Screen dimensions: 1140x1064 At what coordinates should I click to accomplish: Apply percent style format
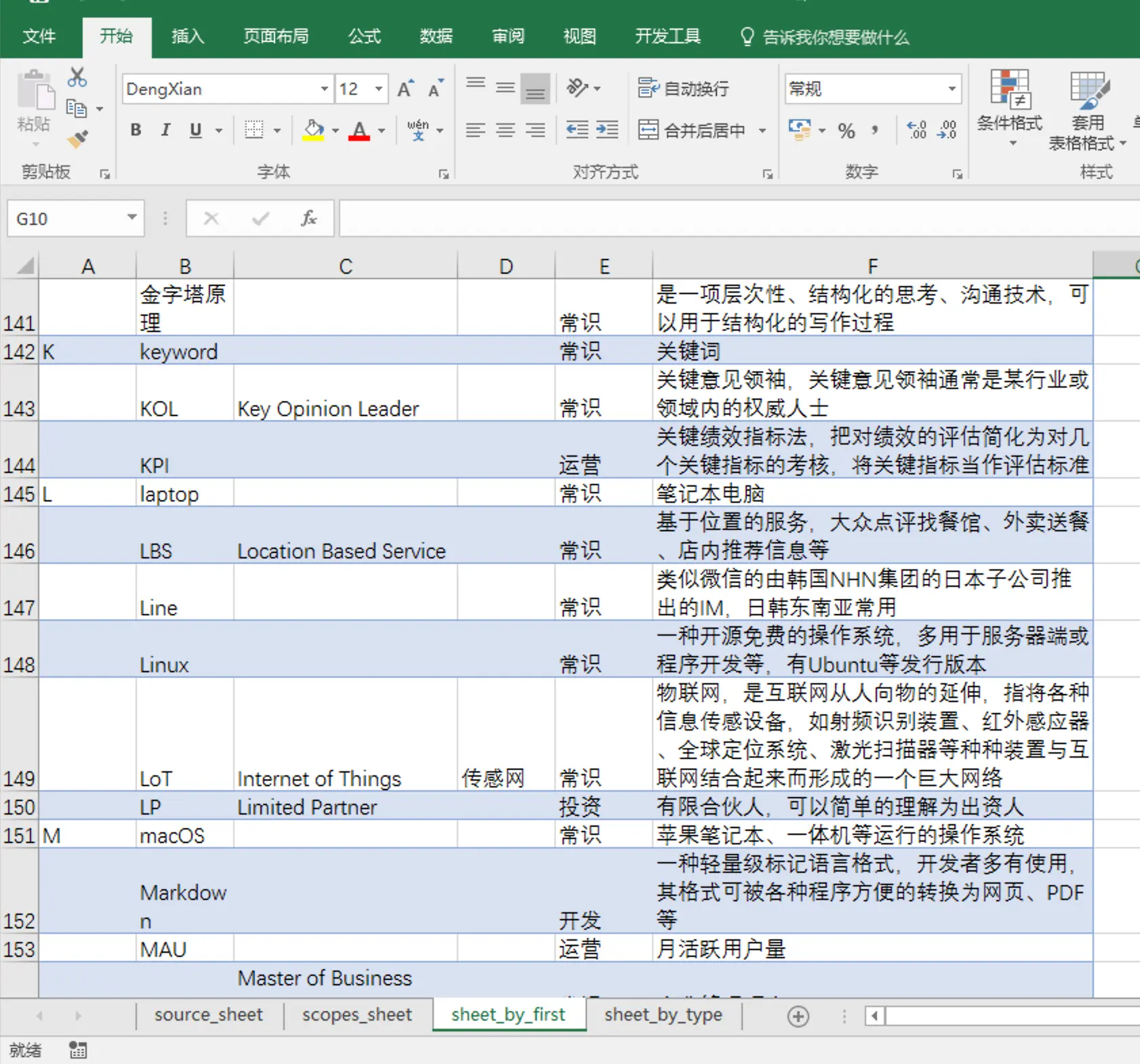point(847,130)
